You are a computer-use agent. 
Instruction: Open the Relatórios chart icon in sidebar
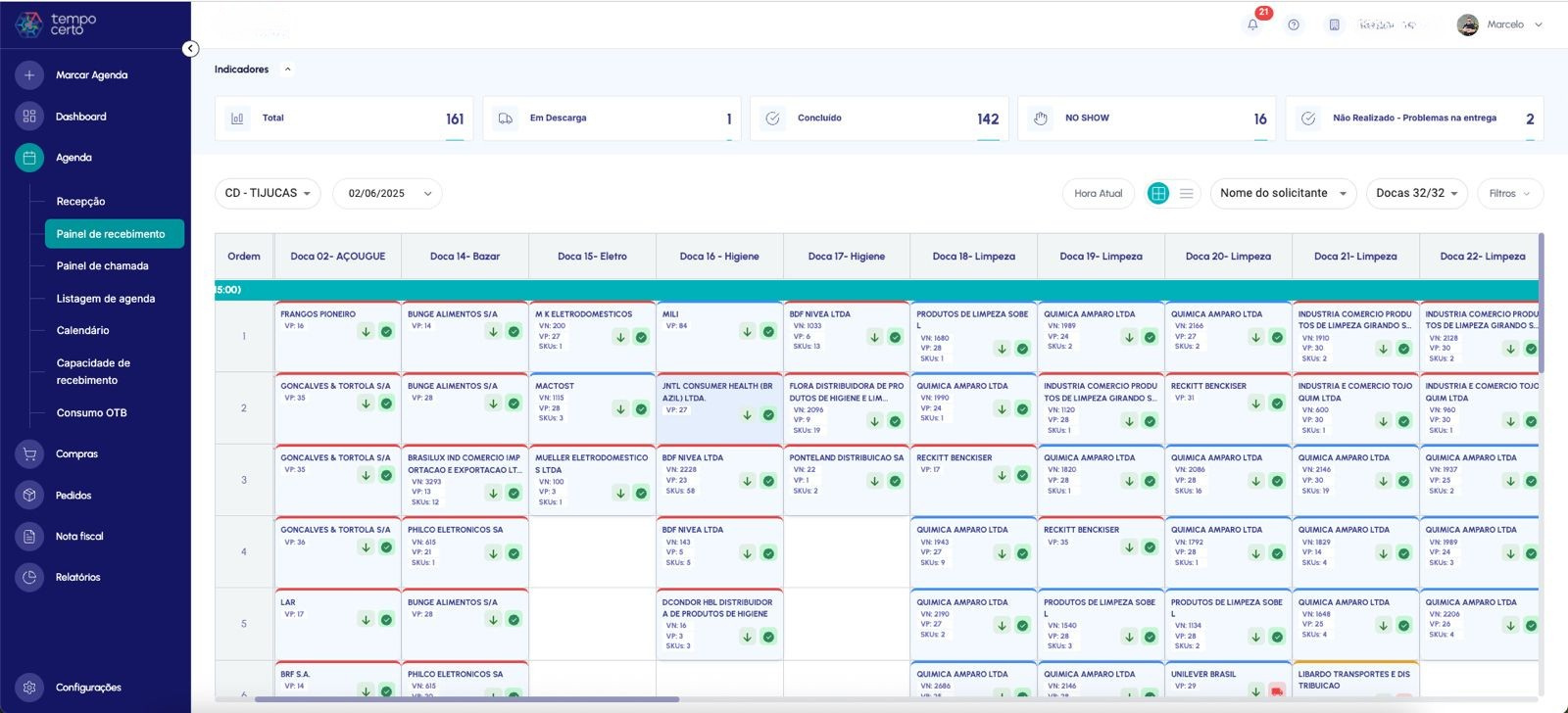tap(29, 577)
